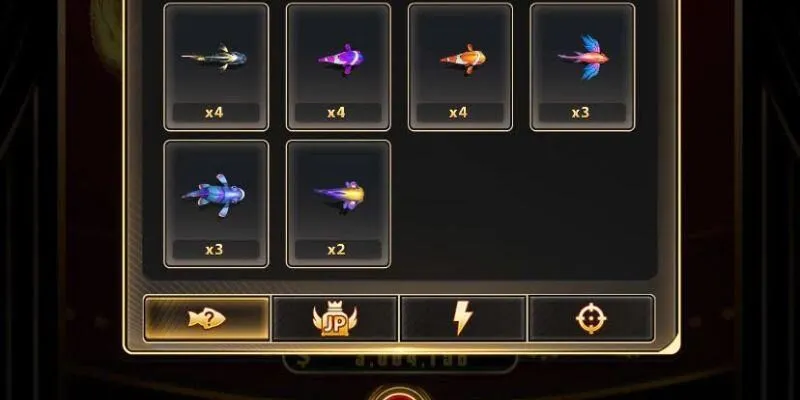Click x3 label under the blue fish
The width and height of the screenshot is (800, 400).
pyautogui.click(x=216, y=249)
